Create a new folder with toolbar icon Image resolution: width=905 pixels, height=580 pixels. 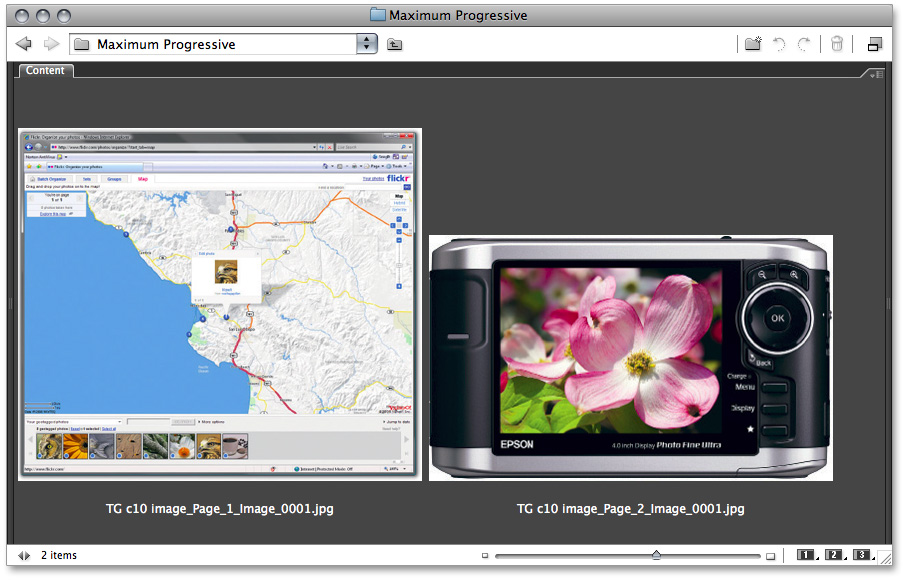753,44
